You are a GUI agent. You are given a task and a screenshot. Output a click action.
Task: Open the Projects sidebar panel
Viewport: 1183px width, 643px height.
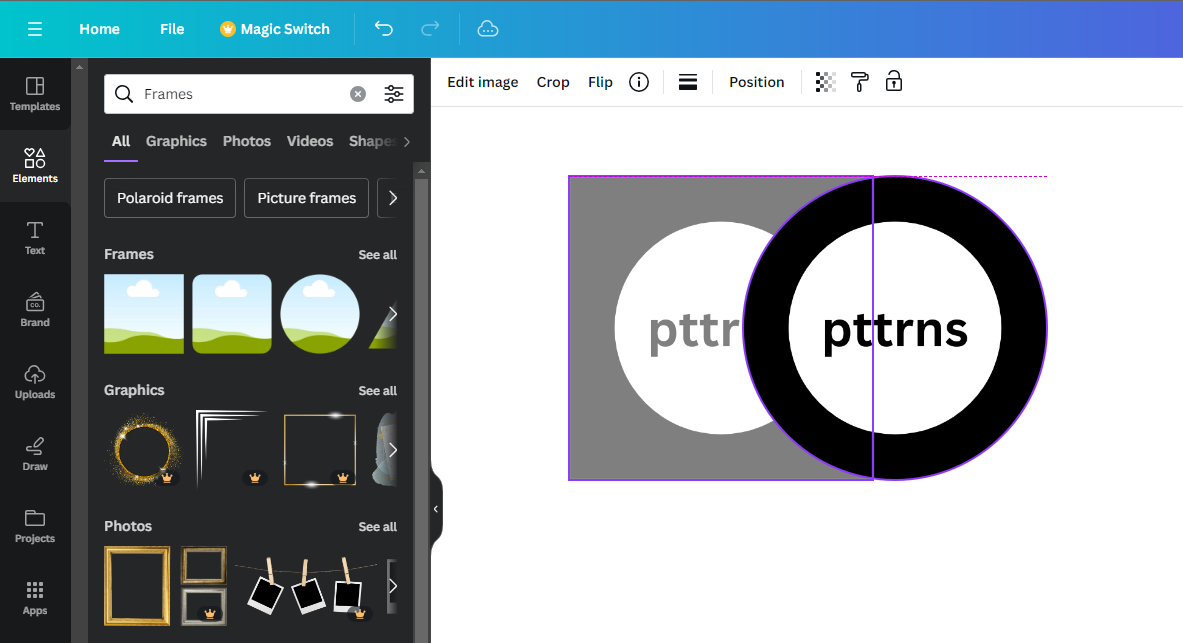tap(35, 526)
